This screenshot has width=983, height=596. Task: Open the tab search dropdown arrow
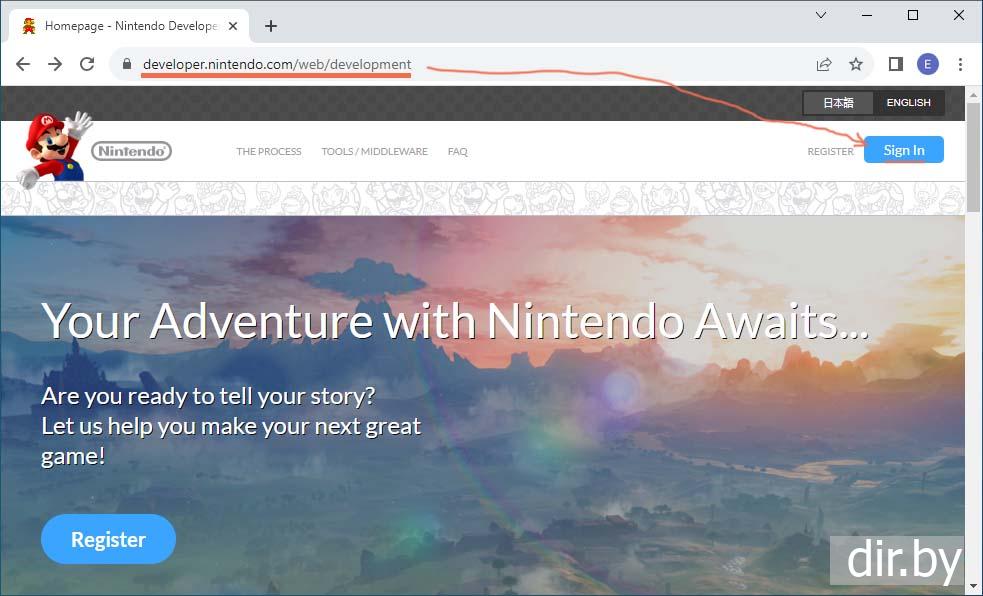tap(821, 15)
